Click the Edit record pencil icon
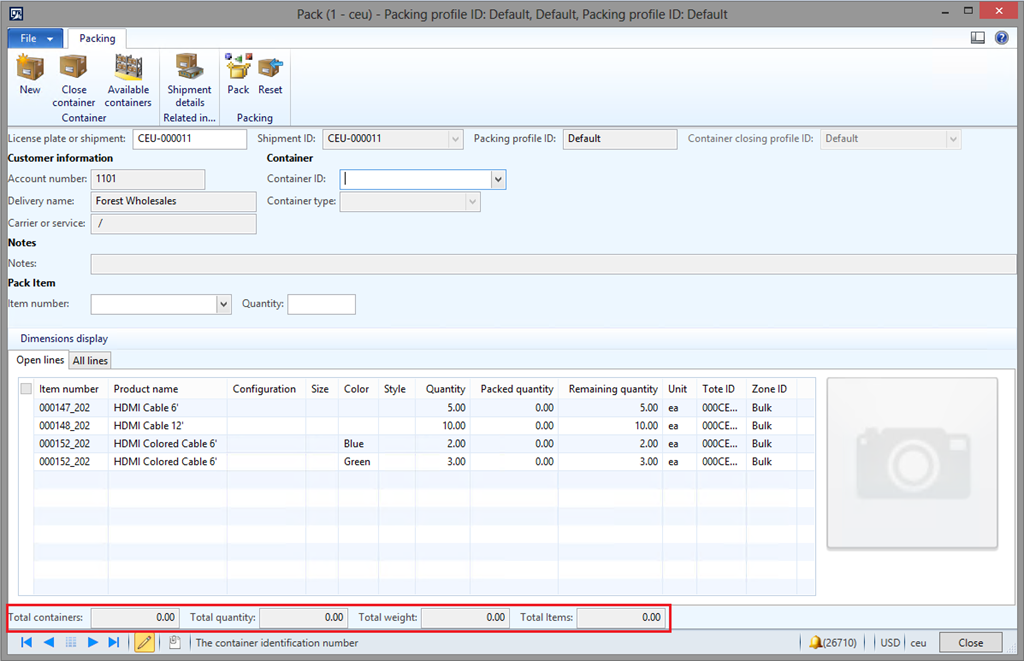Viewport: 1024px width, 661px height. (x=144, y=642)
